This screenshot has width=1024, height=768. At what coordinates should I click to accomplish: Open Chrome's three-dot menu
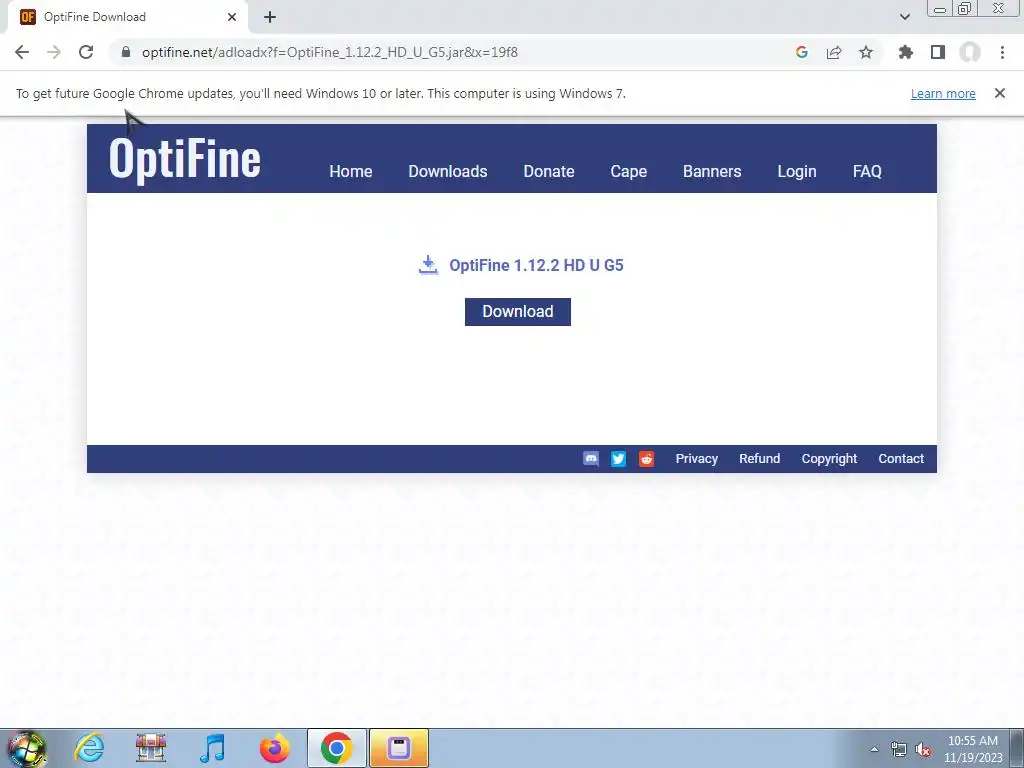click(1002, 52)
